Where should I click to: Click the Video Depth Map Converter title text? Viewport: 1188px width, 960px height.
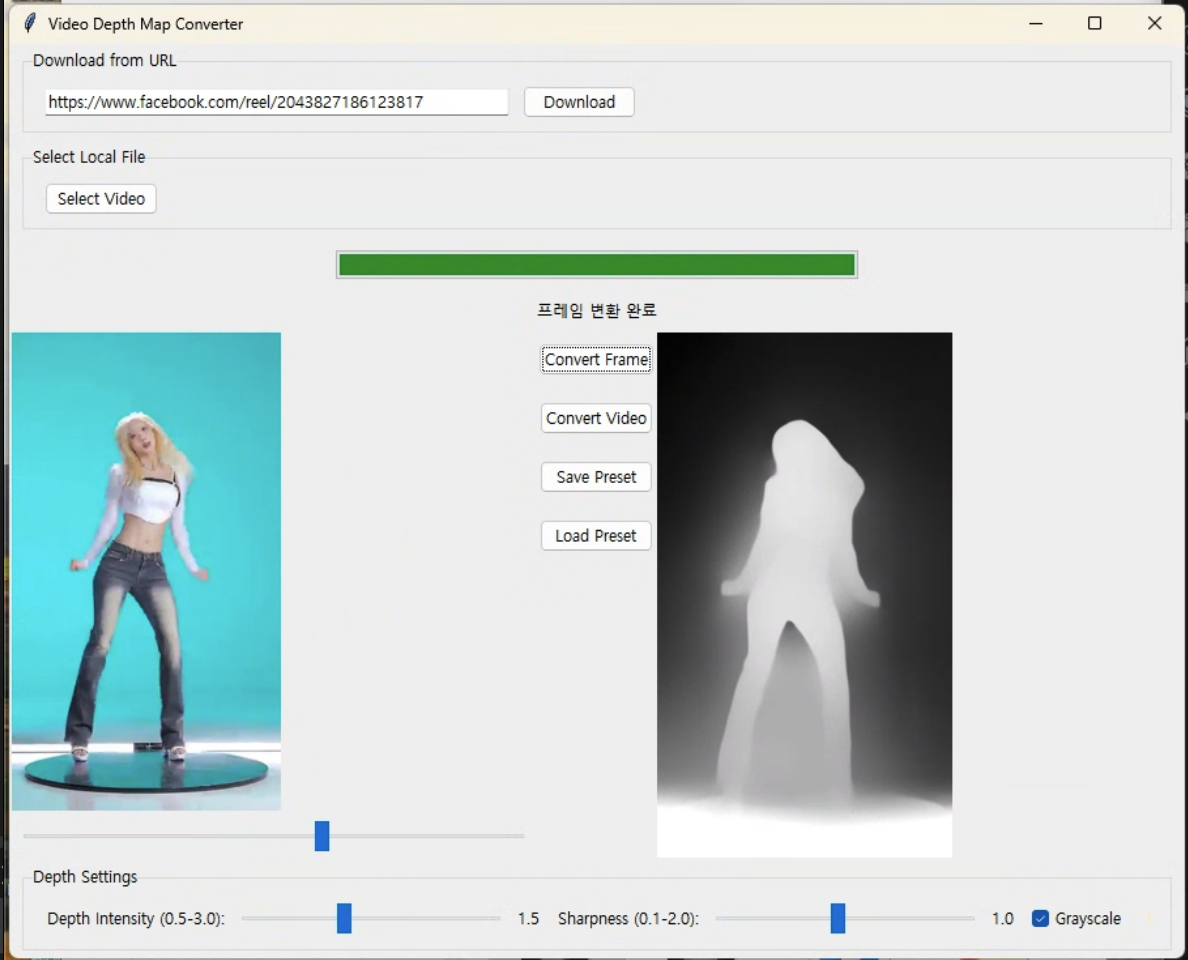[145, 24]
